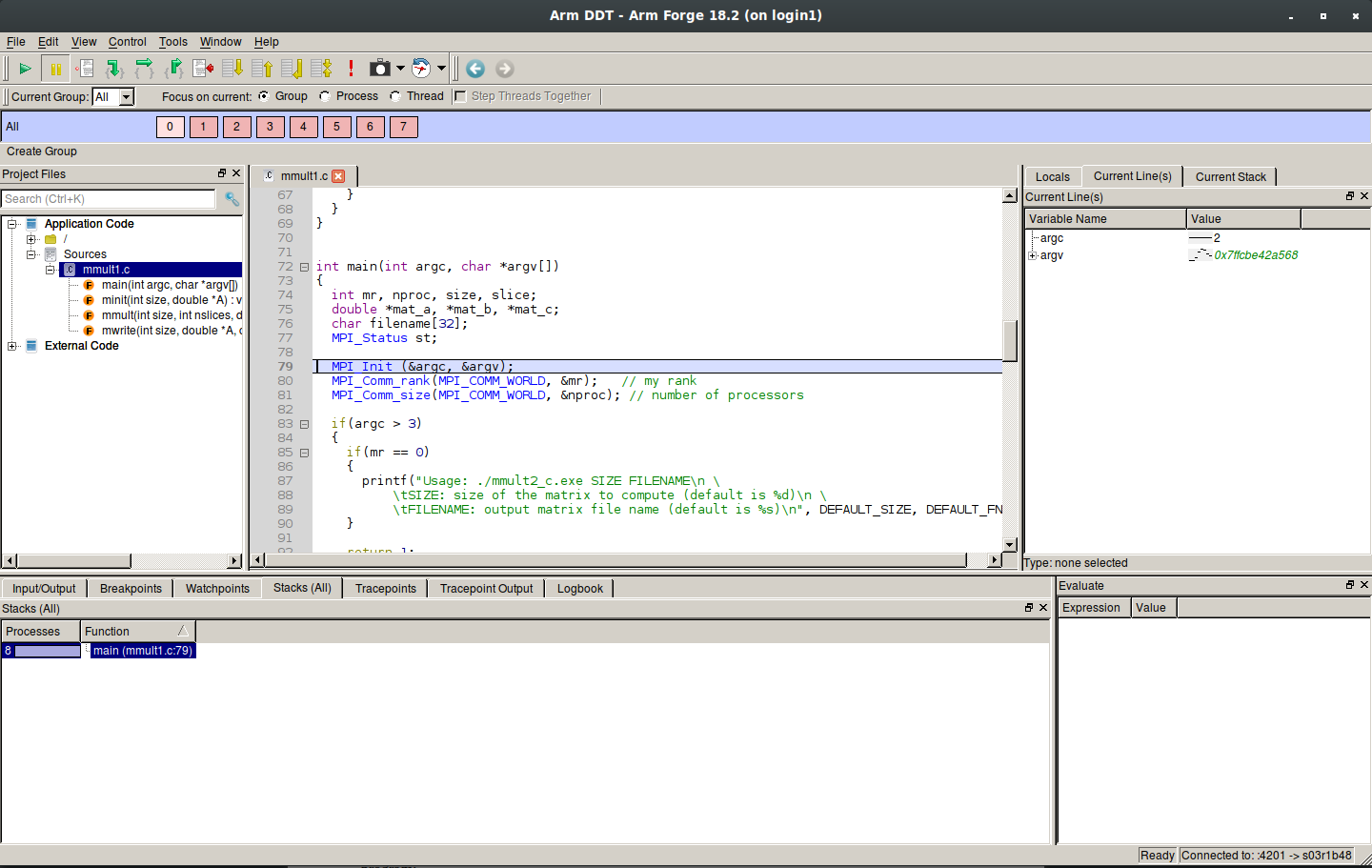This screenshot has height=868, width=1372.
Task: Switch to the Current Stack tab
Action: [x=1231, y=176]
